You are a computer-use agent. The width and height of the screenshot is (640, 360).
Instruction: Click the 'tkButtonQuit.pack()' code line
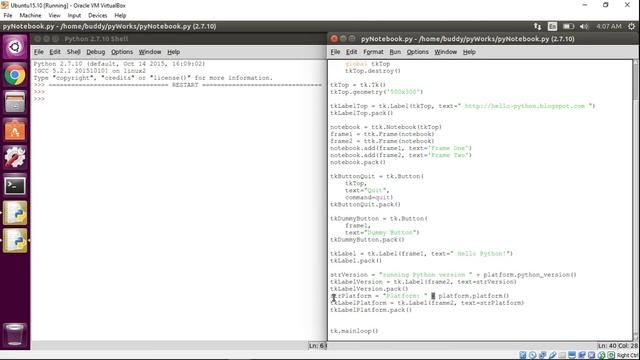pyautogui.click(x=365, y=204)
